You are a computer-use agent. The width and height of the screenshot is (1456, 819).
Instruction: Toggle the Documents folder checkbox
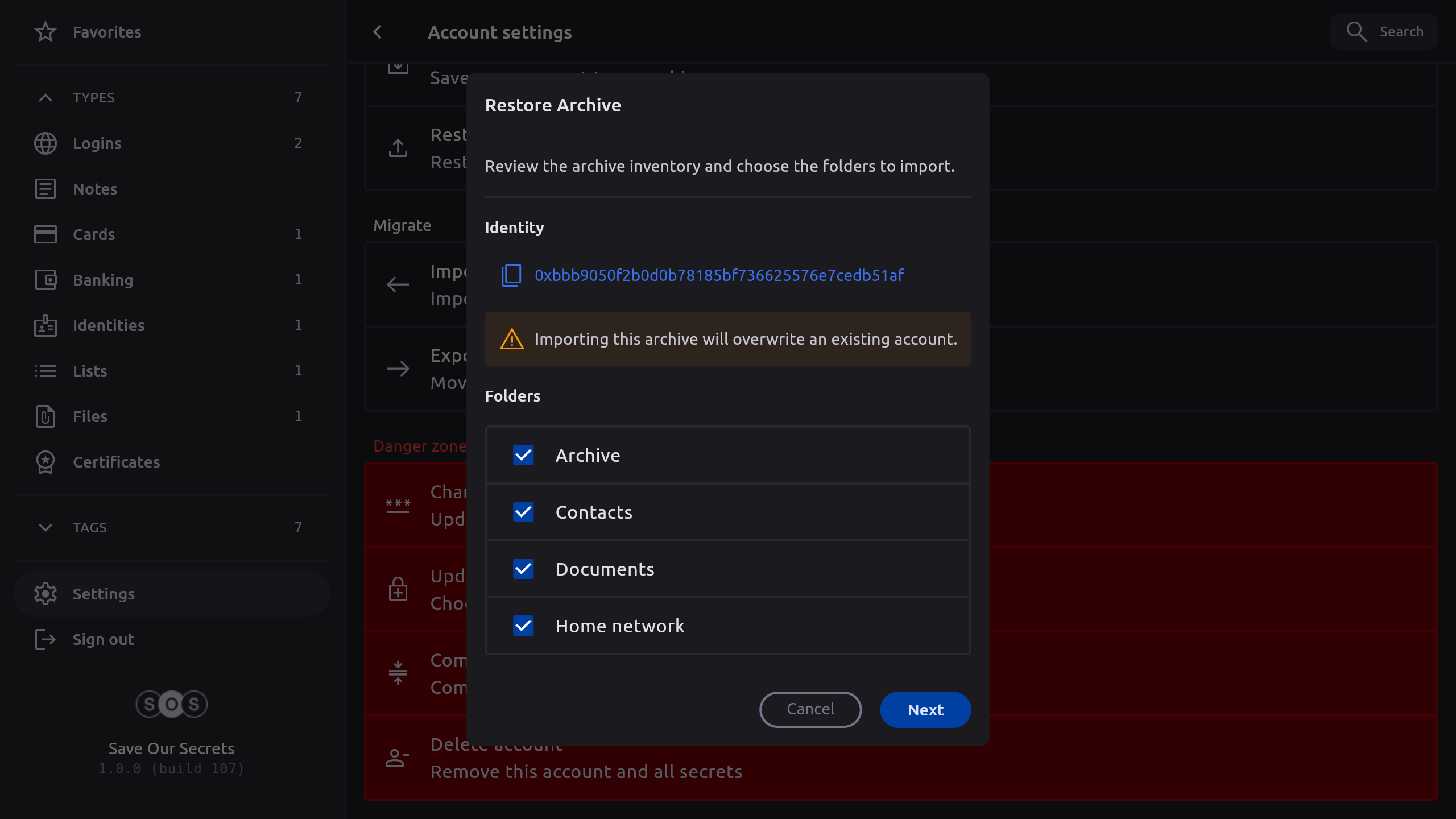pos(523,569)
